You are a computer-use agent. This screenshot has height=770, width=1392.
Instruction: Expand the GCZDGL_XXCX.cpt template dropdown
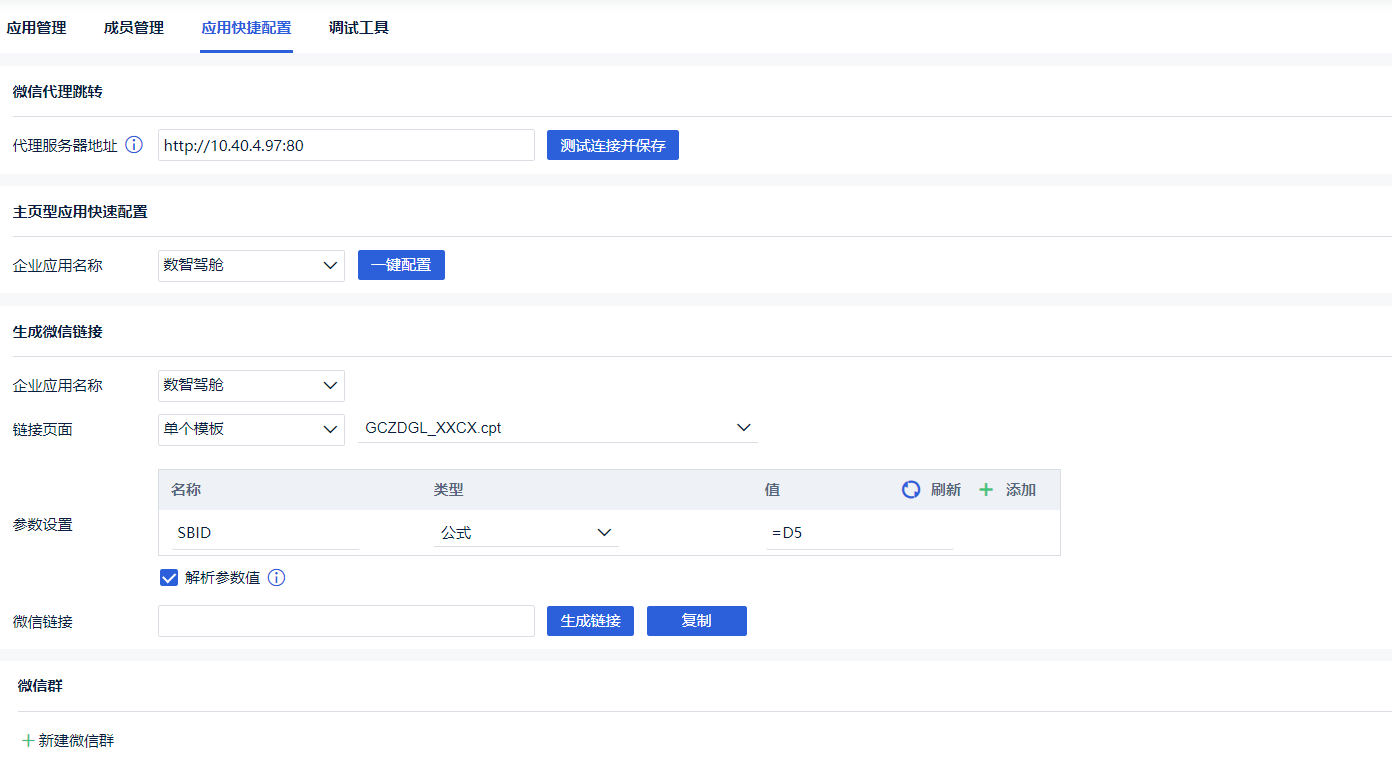[558, 428]
